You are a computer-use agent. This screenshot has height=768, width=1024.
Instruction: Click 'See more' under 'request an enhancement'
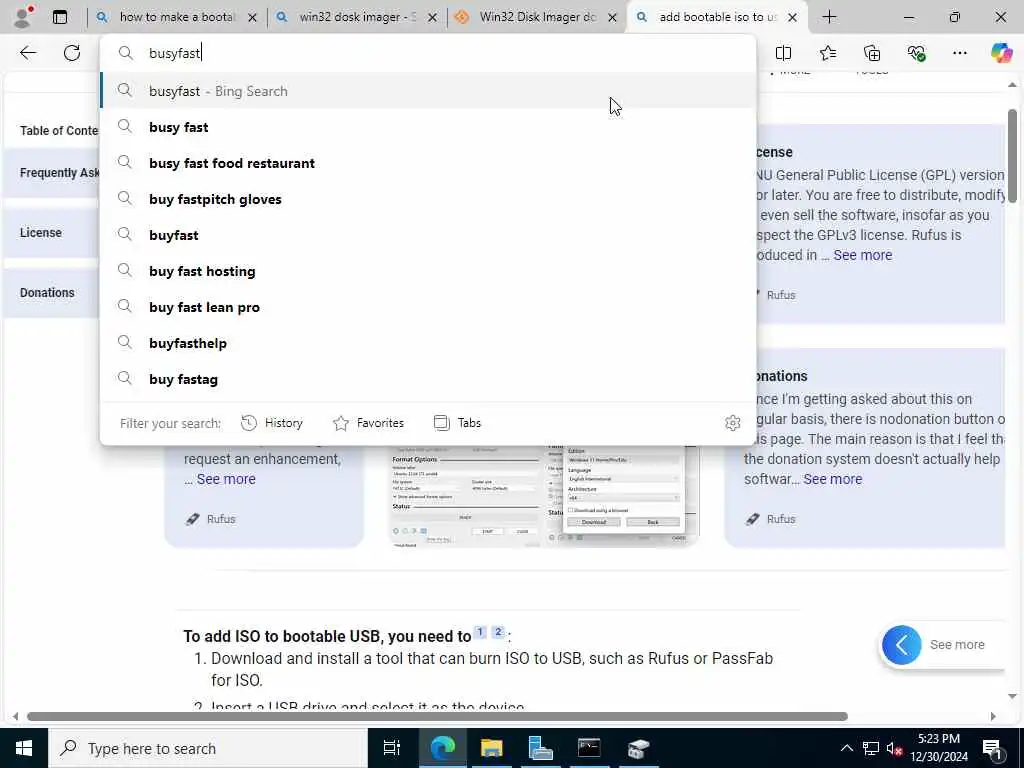(x=226, y=479)
